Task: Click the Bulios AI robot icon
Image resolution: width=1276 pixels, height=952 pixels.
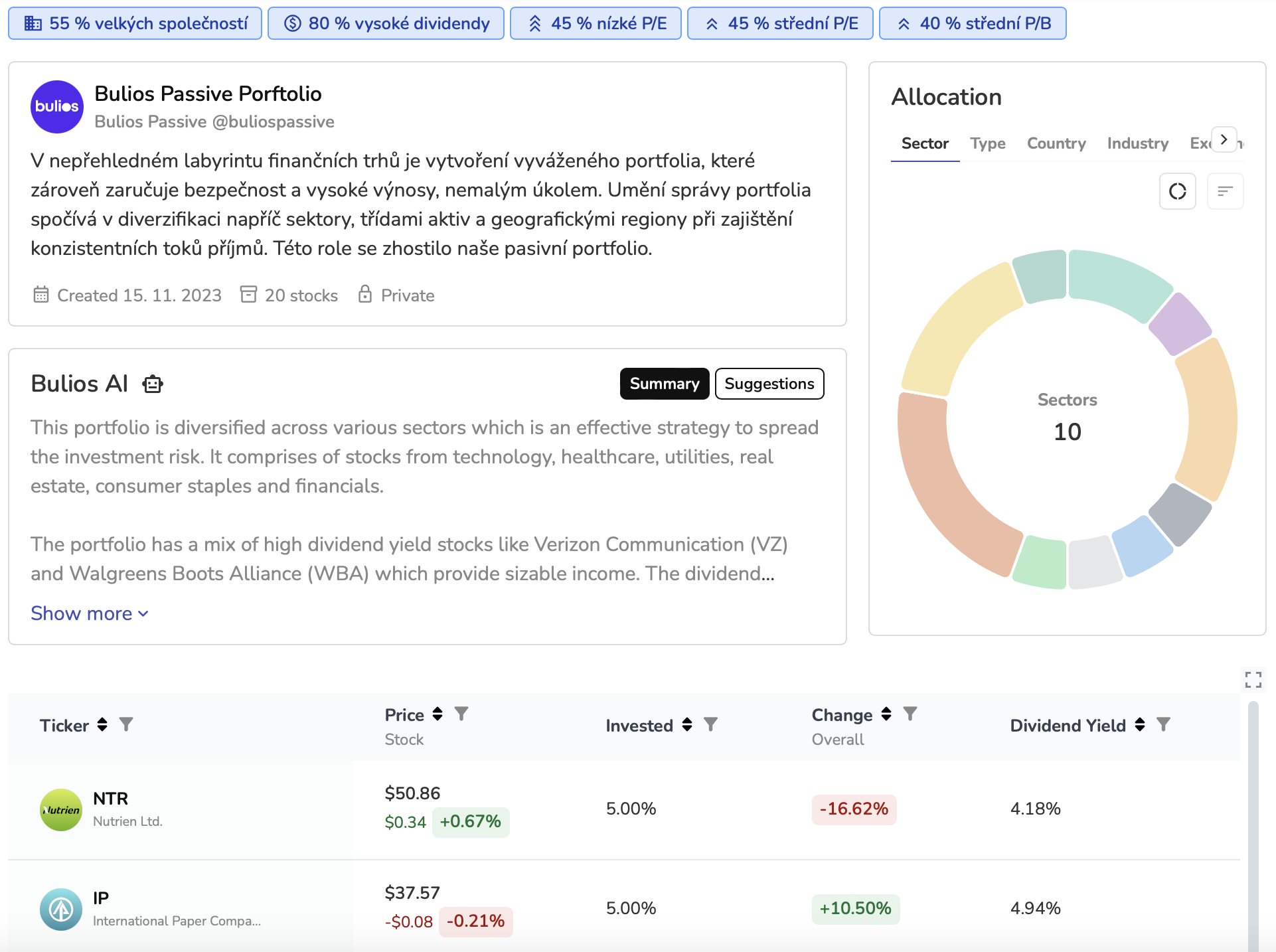Action: coord(153,384)
